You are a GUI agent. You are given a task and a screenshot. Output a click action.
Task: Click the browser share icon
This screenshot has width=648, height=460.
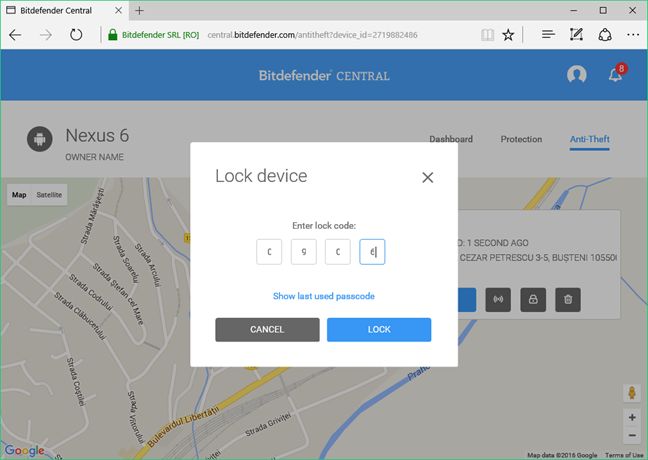point(605,35)
